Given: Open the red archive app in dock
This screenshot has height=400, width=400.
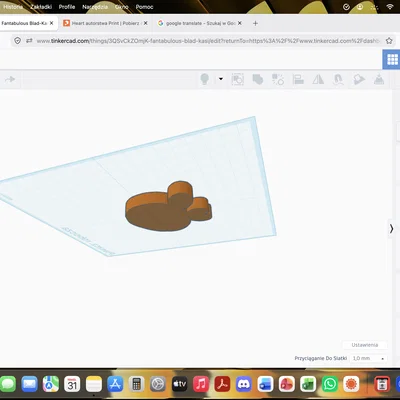Looking at the screenshot, I should [x=382, y=384].
